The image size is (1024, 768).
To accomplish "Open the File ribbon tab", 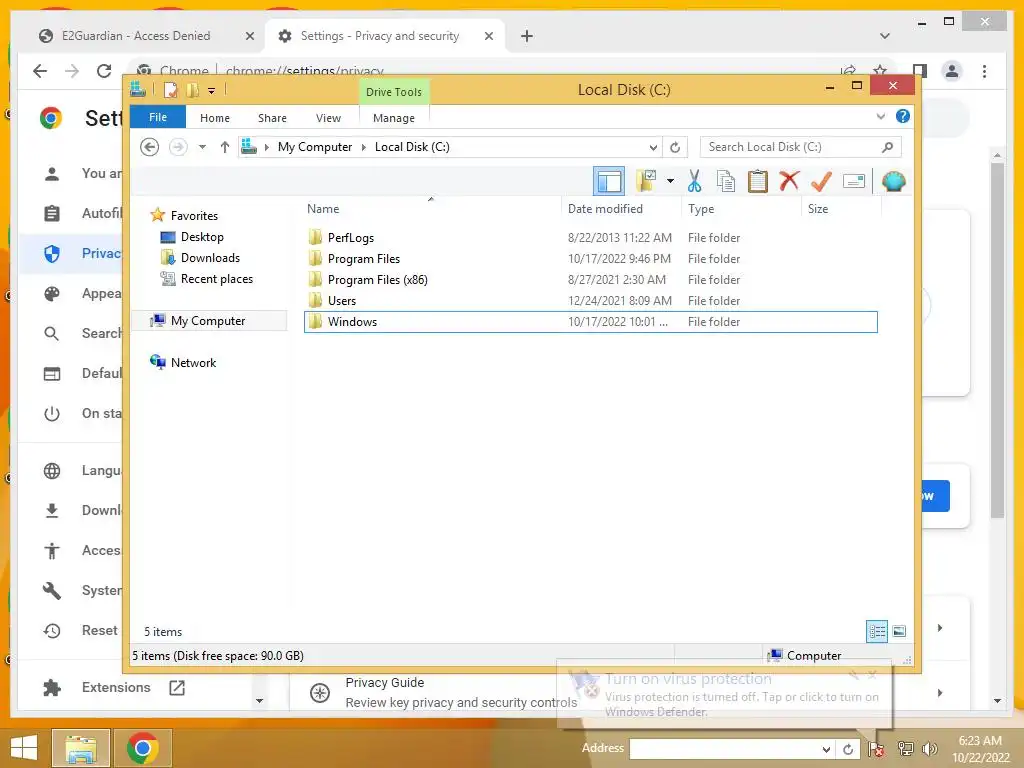I will pyautogui.click(x=158, y=117).
